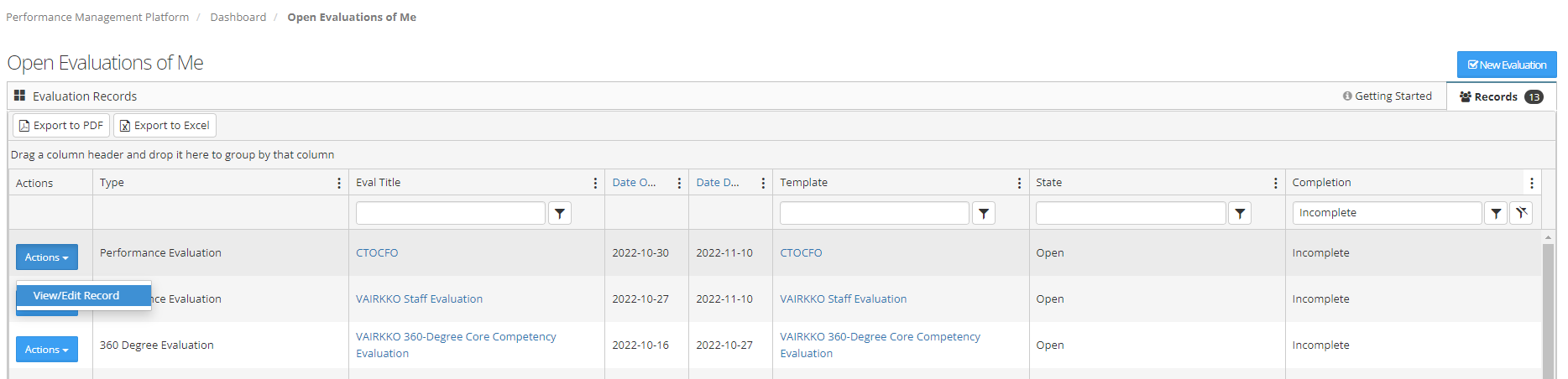Select View/Edit Record from the menu
Screen dimensions: 1568x379
coord(76,296)
